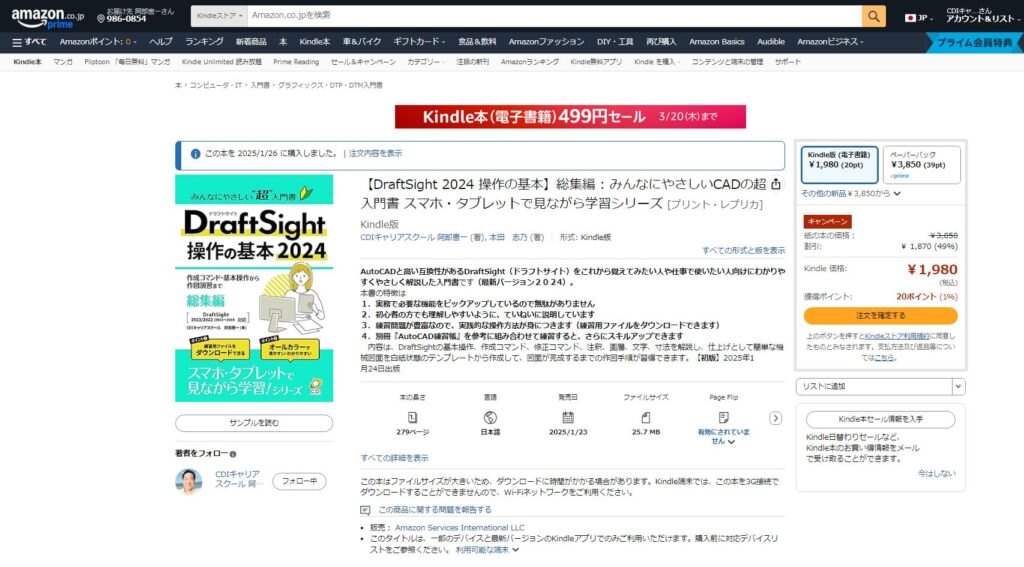Click the 注文を確定する button
Image resolution: width=1024 pixels, height=567 pixels.
click(880, 316)
